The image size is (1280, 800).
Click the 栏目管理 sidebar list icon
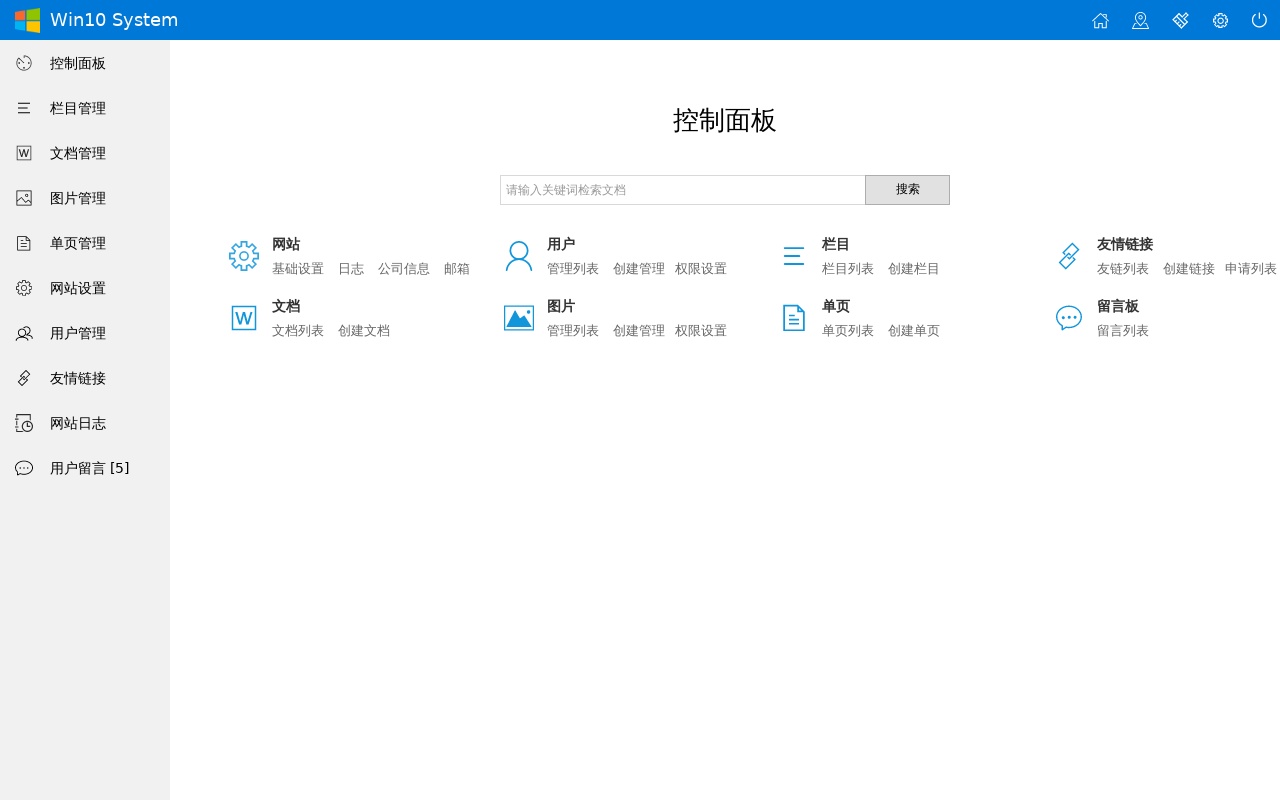(24, 108)
